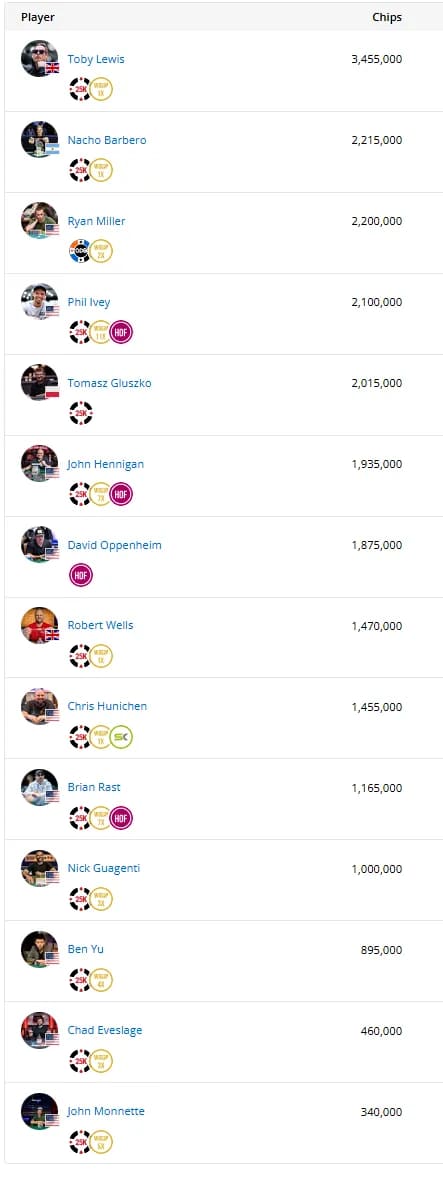Click Ryan Miller's WSOP 2X bracelet badge
The height and width of the screenshot is (1179, 443).
(101, 251)
